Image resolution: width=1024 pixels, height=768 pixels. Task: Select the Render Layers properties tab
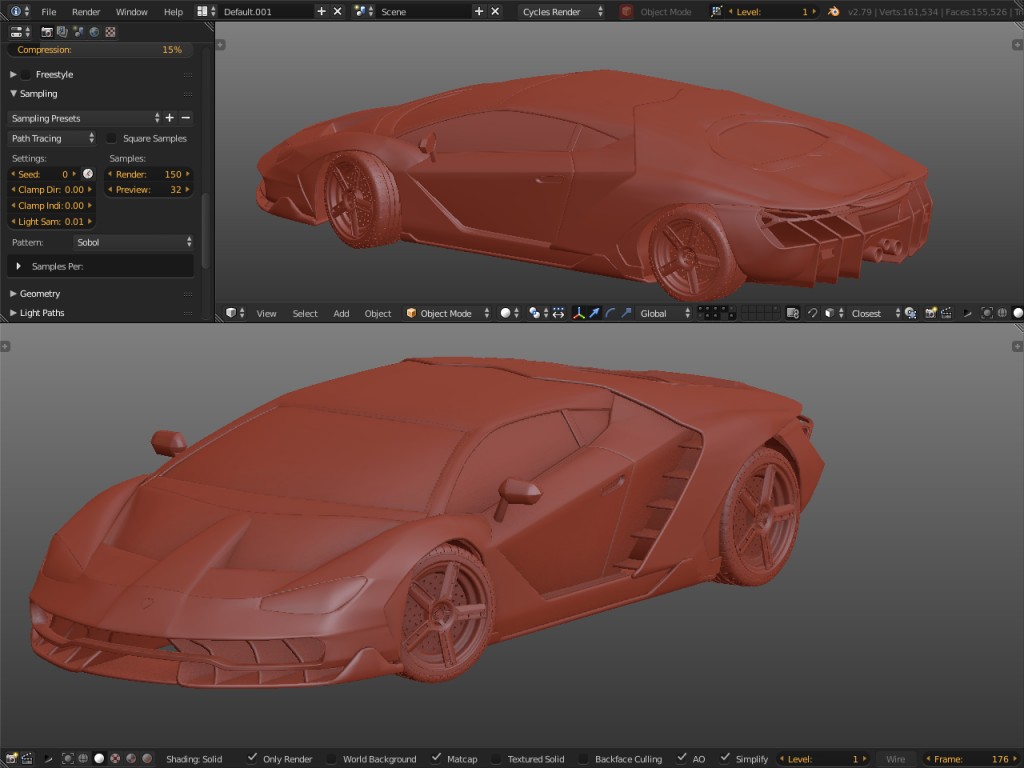[x=61, y=32]
